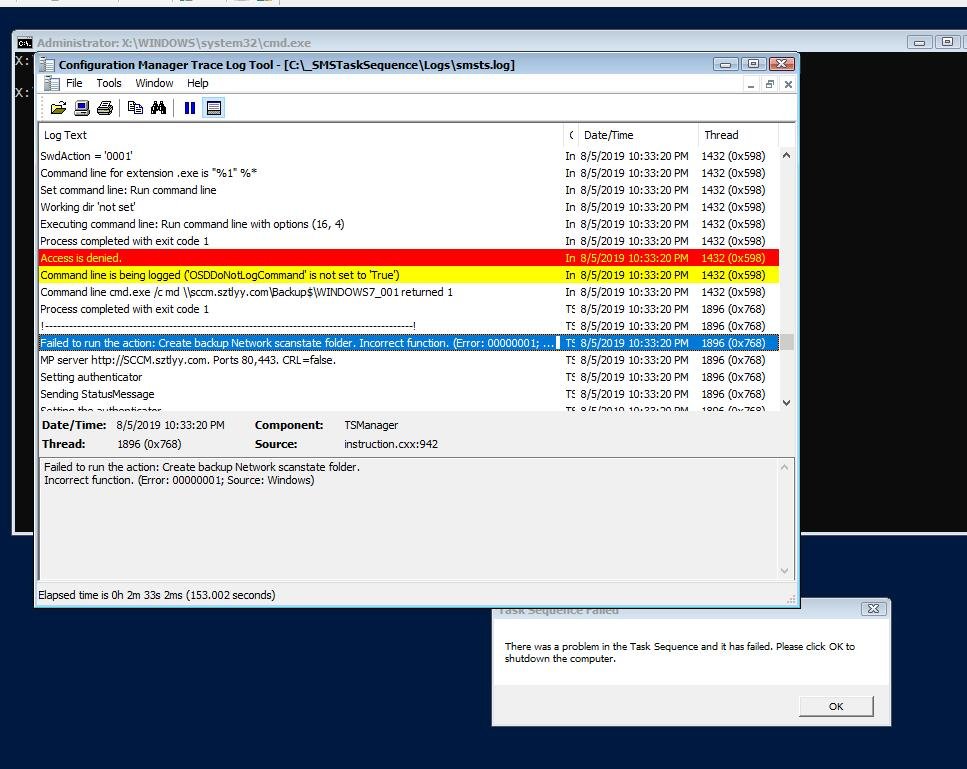Open the Window menu
This screenshot has width=967, height=769.
click(154, 83)
